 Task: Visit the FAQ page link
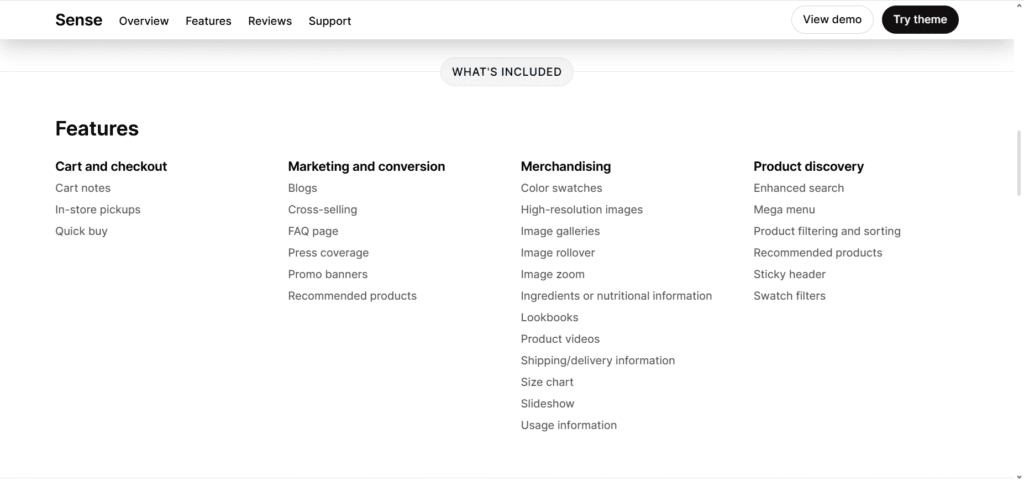(x=313, y=231)
